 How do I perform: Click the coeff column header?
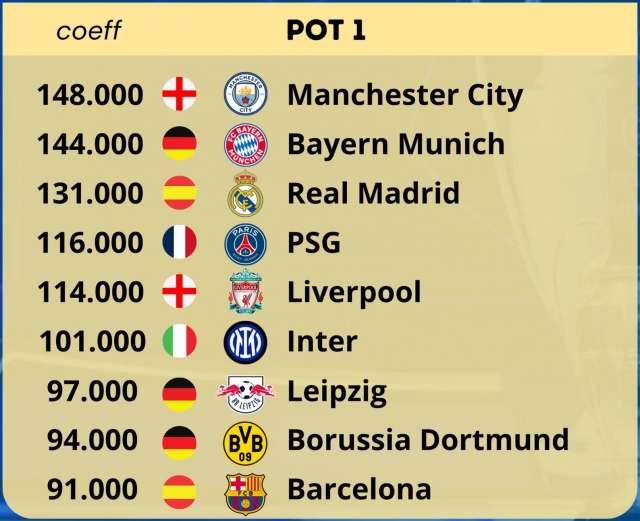click(x=89, y=30)
